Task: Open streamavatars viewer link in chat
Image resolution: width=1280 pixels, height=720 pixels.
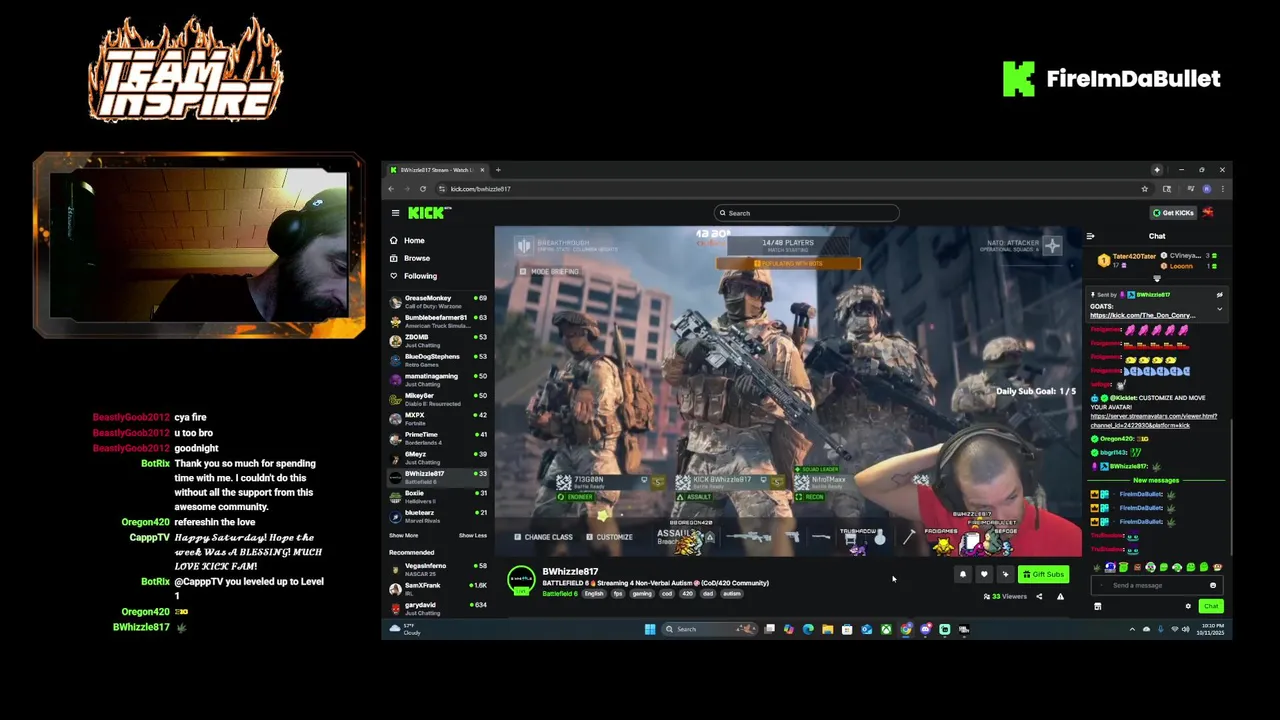Action: 1153,421
